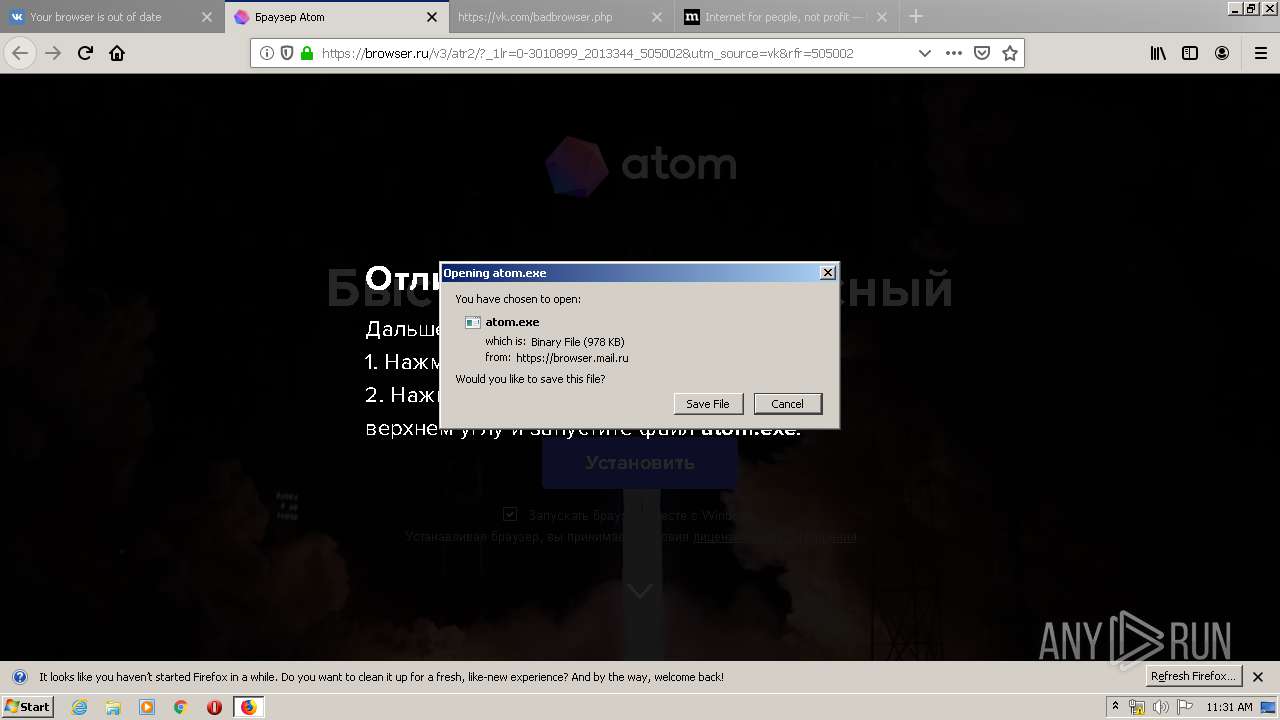This screenshot has width=1280, height=720.
Task: Switch to vk.com/badbrowser.php tab
Action: pos(560,17)
